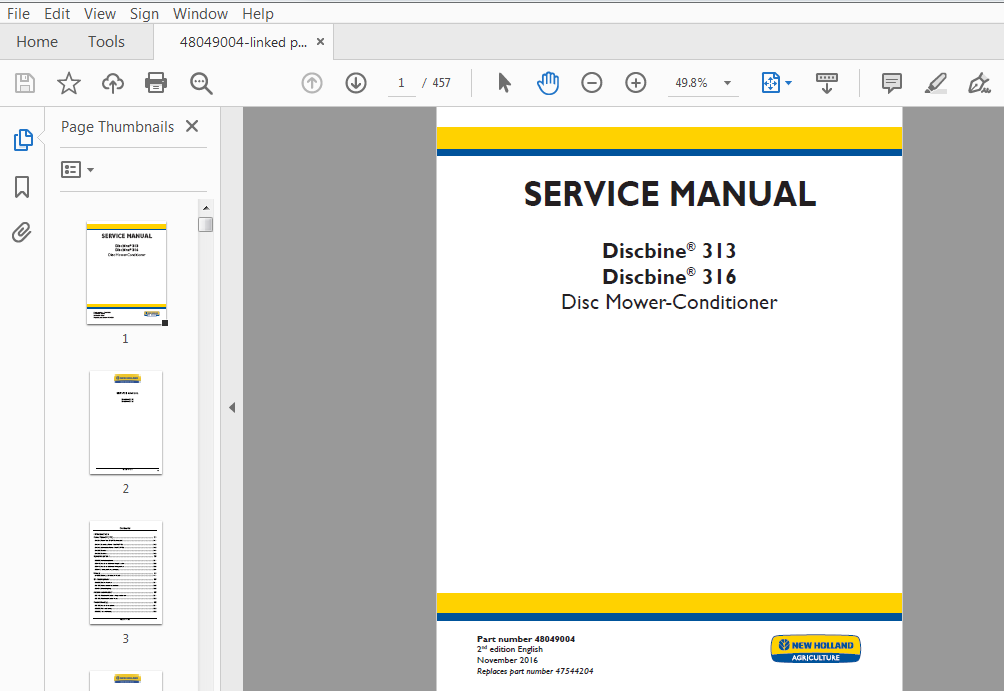Click the 49.8% zoom value field

(x=692, y=83)
